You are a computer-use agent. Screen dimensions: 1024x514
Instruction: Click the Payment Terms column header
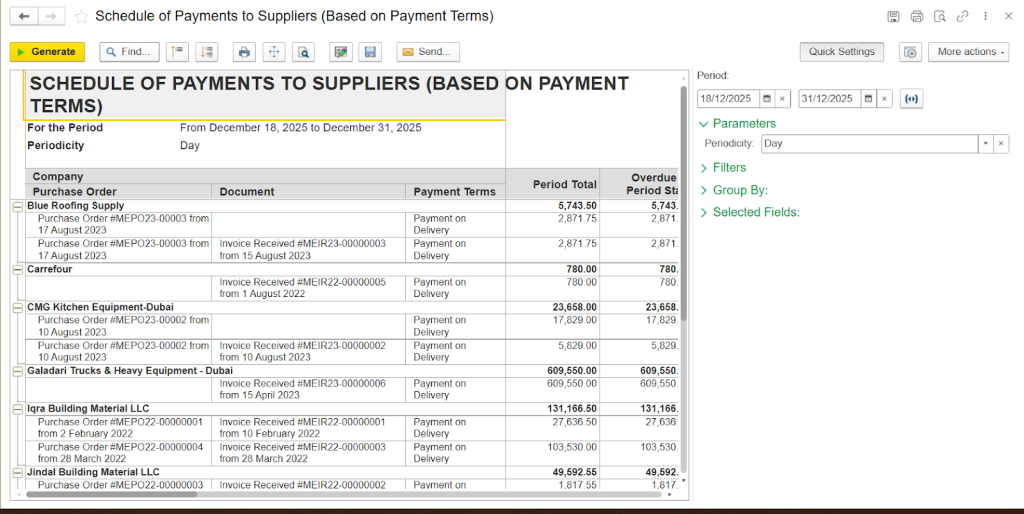pyautogui.click(x=455, y=192)
